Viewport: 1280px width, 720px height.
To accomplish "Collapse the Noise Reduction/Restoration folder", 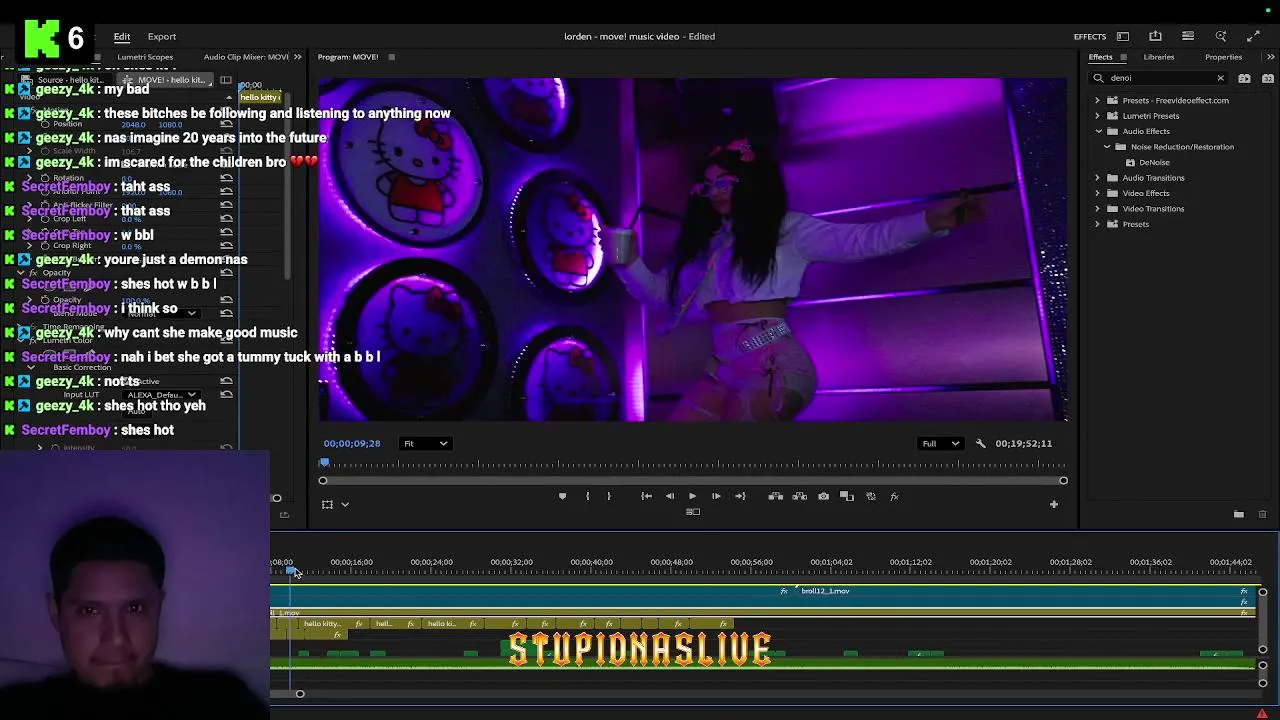I will (1107, 147).
